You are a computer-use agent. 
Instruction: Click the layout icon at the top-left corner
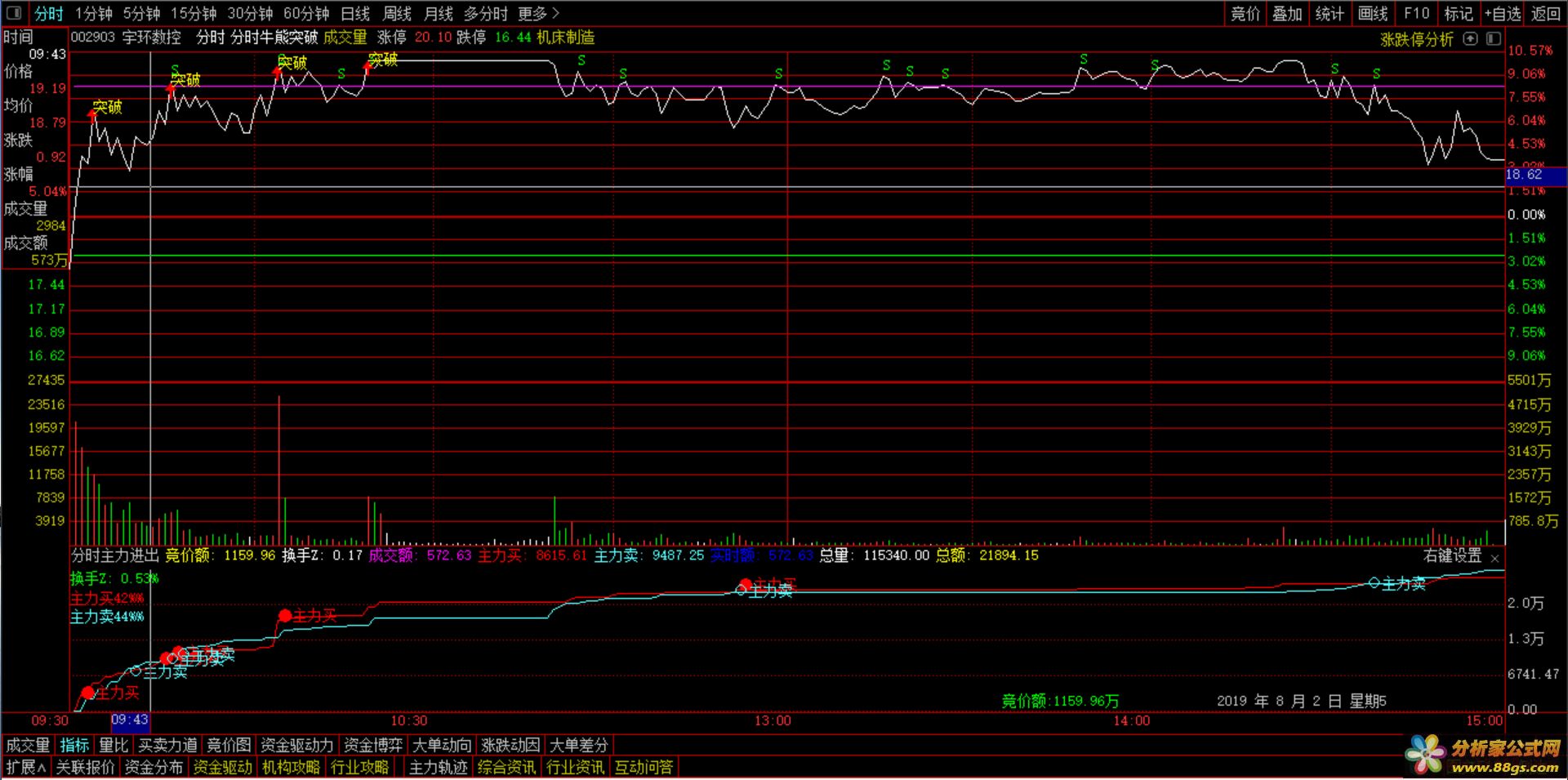(x=14, y=13)
